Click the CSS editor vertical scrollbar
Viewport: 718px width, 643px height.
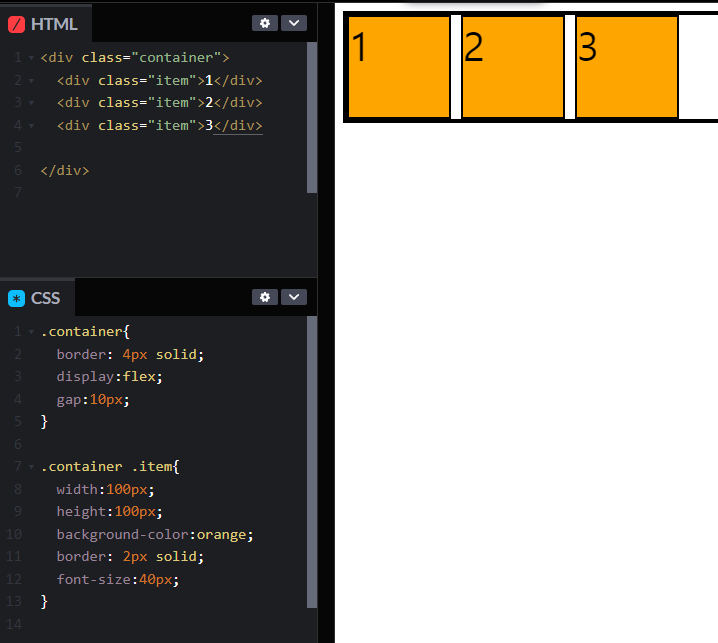(312, 462)
